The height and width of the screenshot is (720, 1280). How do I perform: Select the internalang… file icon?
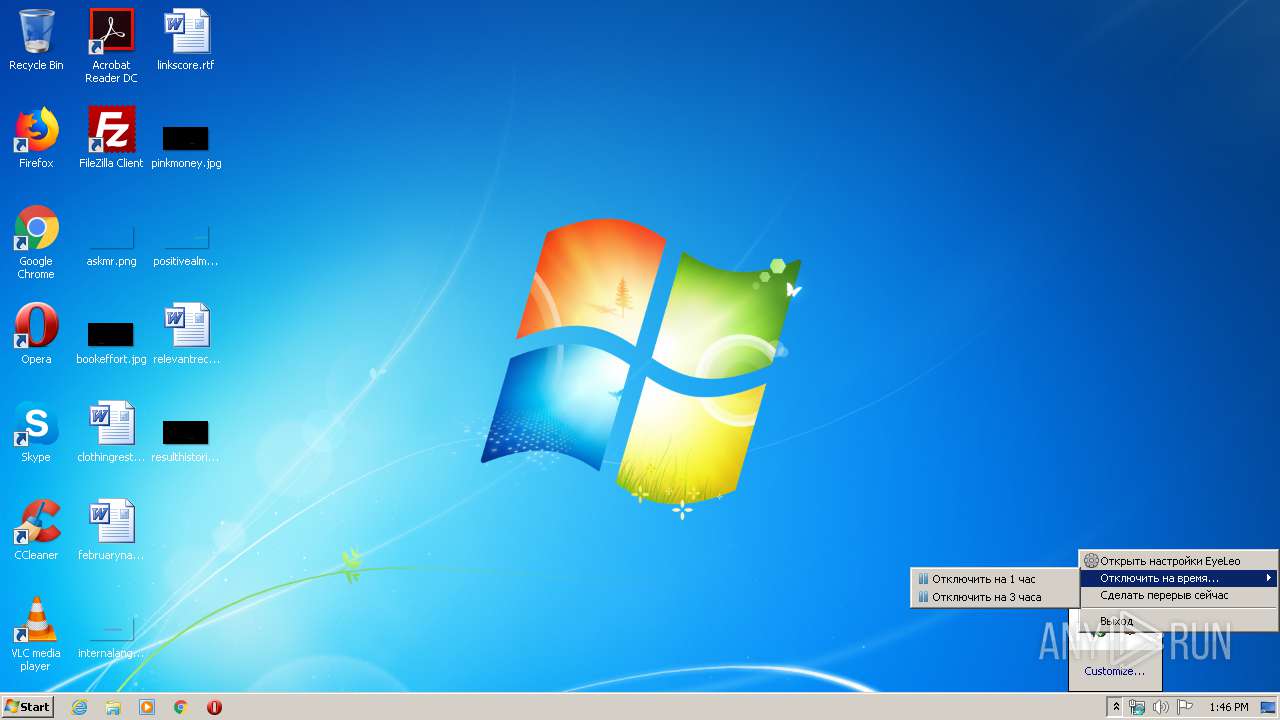point(111,637)
